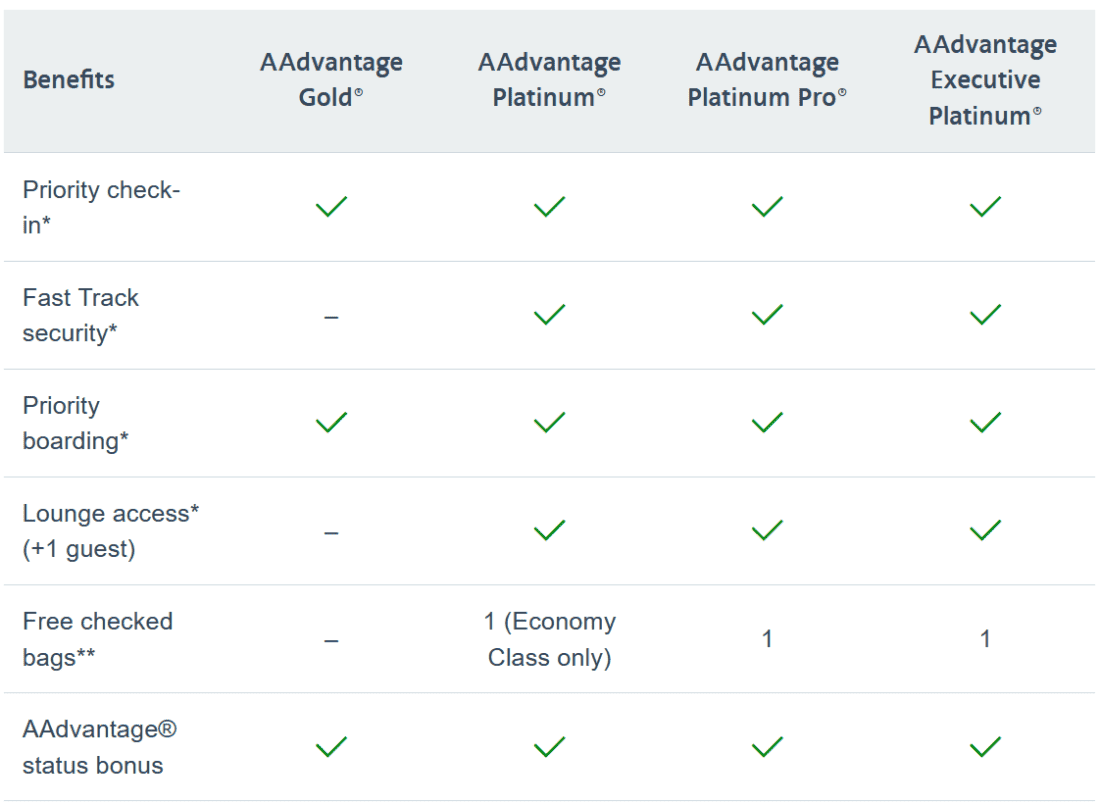Click Priority check-in checkmark under Executive Platinum
The height and width of the screenshot is (805, 1100).
tap(985, 207)
